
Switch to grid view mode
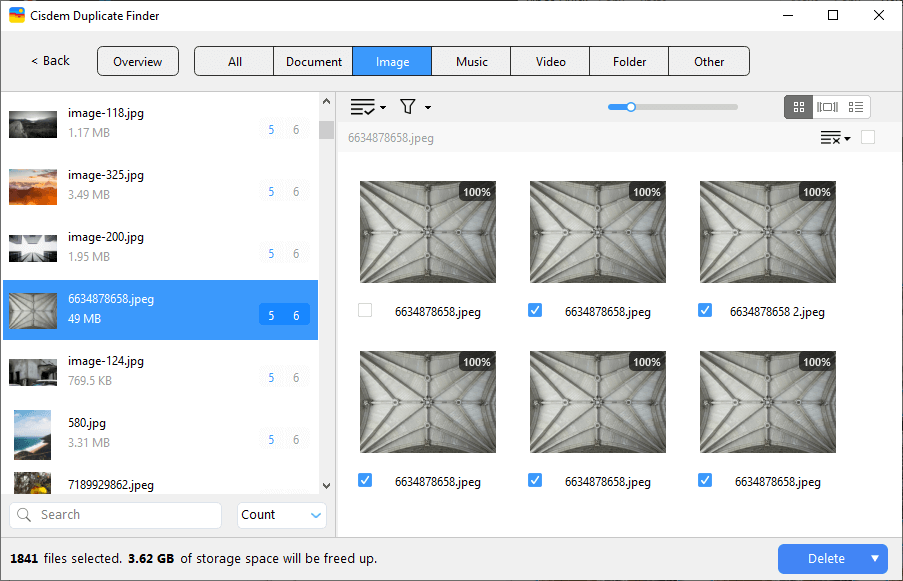coord(798,107)
